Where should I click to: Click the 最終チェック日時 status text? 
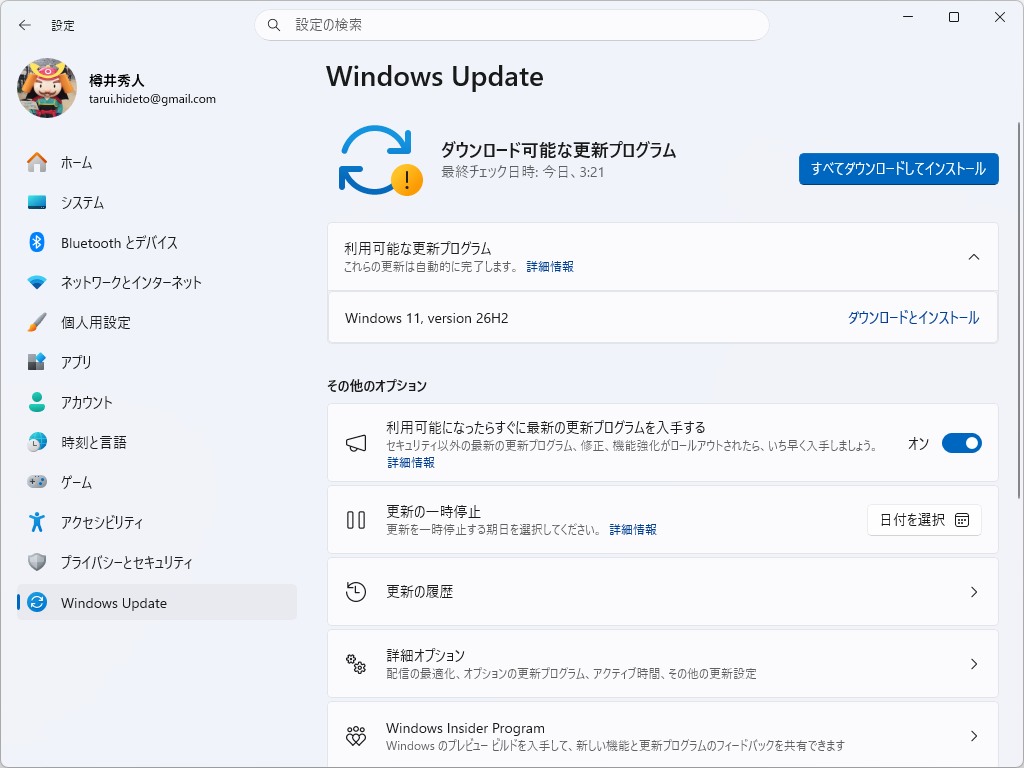coord(522,172)
